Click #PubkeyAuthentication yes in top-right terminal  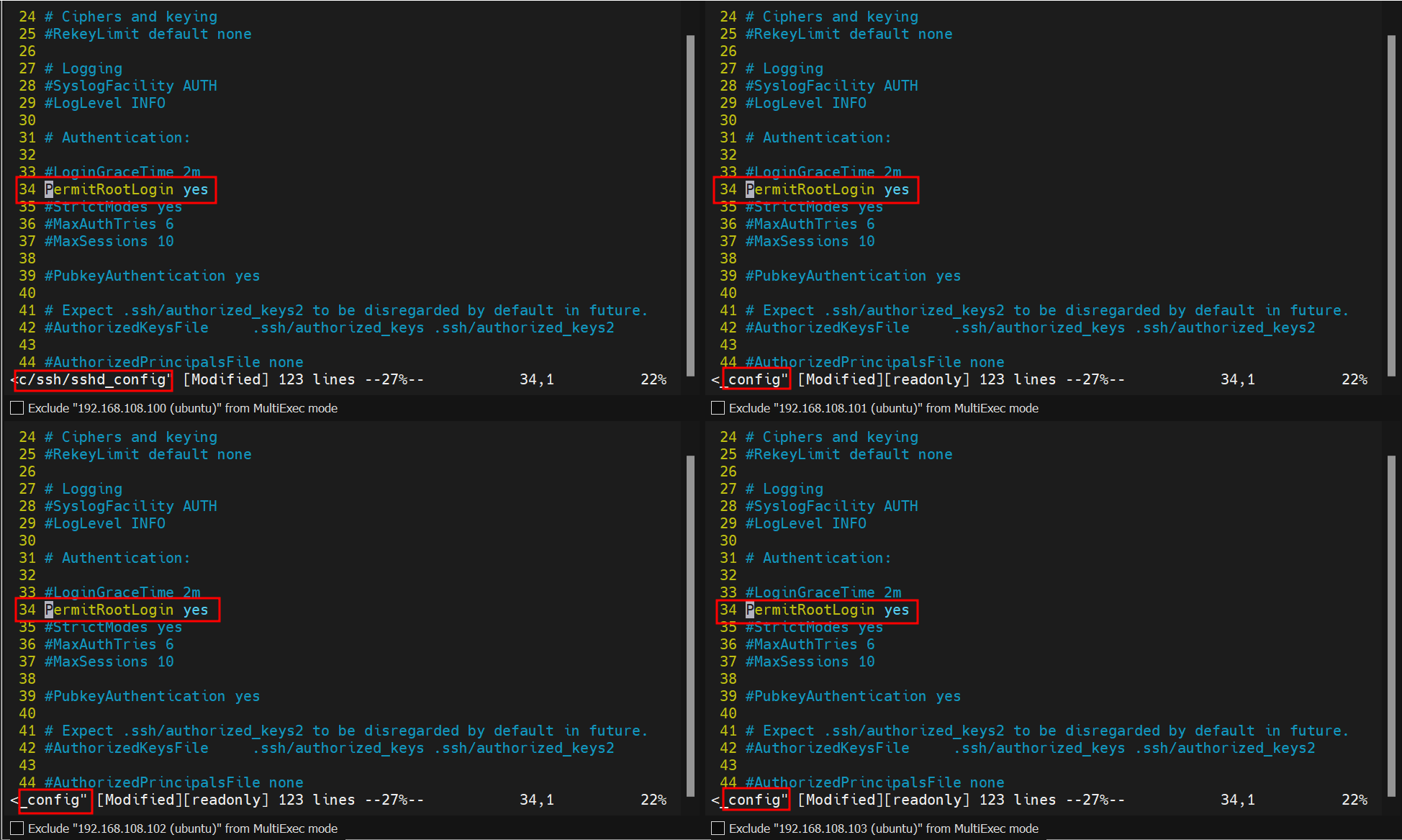(853, 276)
